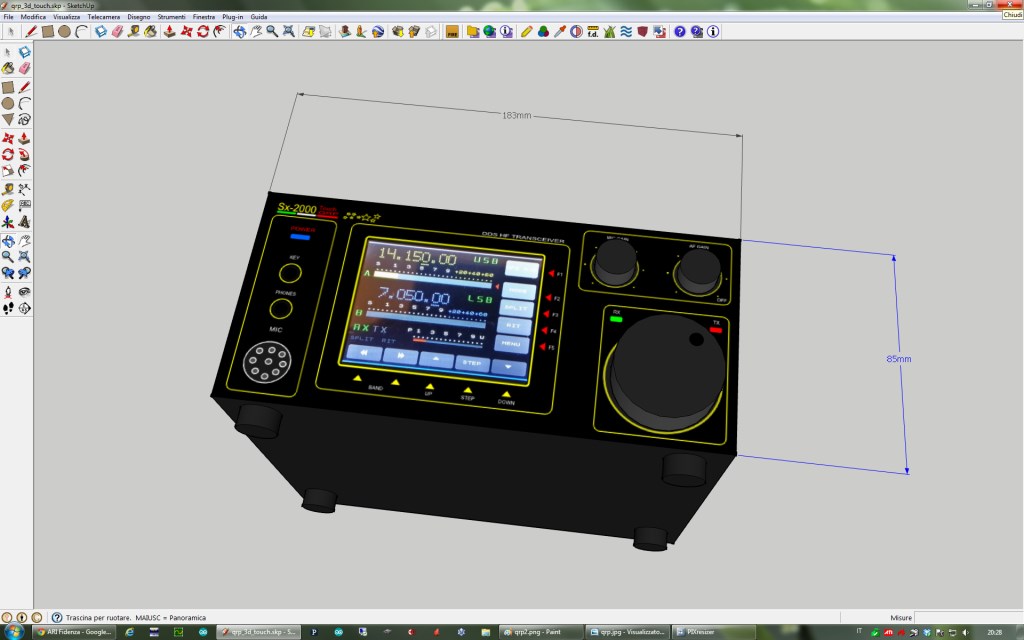Screen dimensions: 1024x640
Task: Click the question mark icon in status bar
Action: [x=57, y=618]
